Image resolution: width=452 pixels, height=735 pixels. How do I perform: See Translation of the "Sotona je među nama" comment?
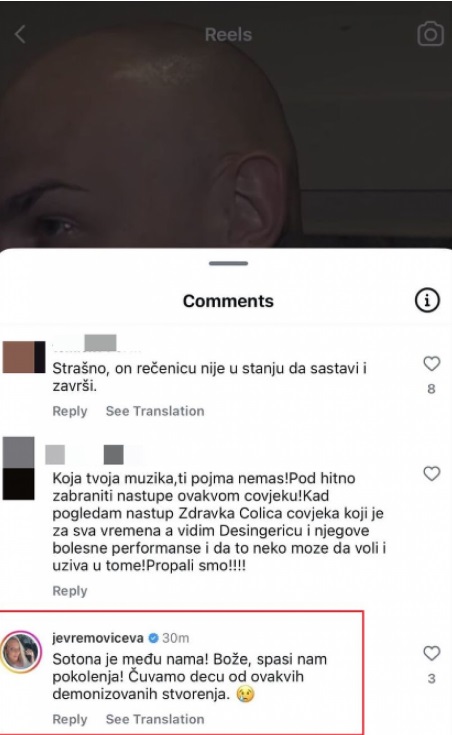pyautogui.click(x=155, y=719)
